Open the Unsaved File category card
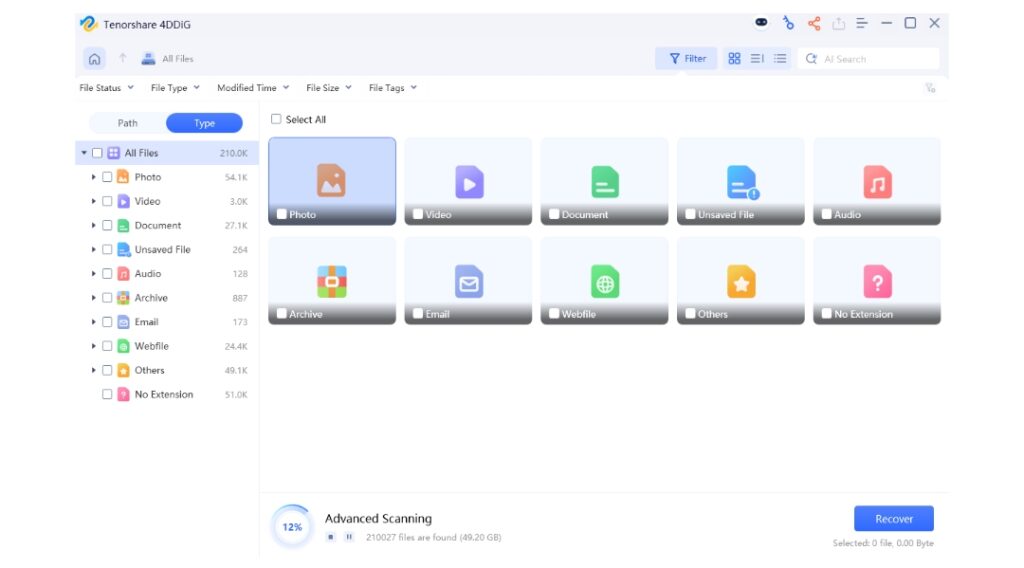 (741, 181)
